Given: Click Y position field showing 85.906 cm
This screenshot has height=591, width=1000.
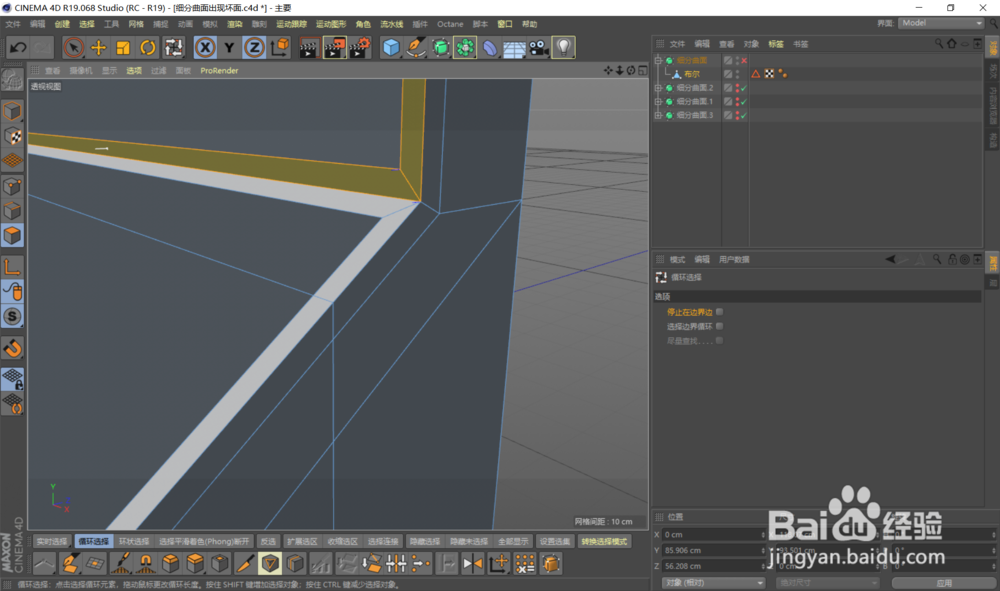Looking at the screenshot, I should coord(713,550).
